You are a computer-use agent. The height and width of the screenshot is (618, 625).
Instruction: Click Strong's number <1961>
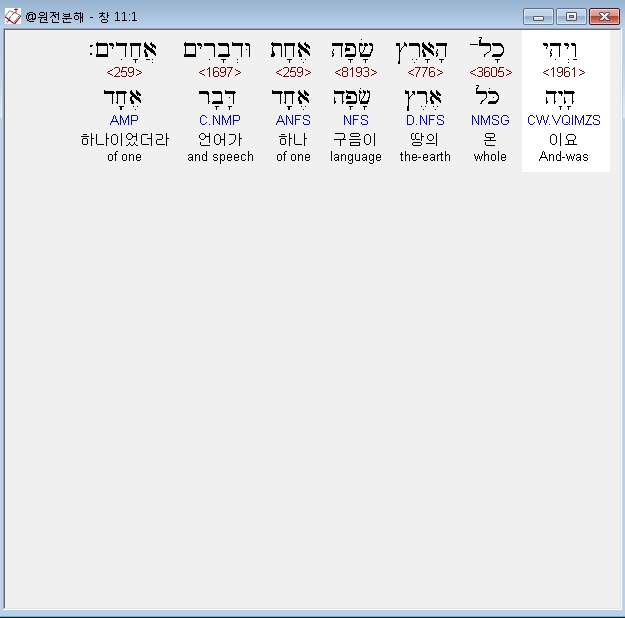click(x=564, y=72)
